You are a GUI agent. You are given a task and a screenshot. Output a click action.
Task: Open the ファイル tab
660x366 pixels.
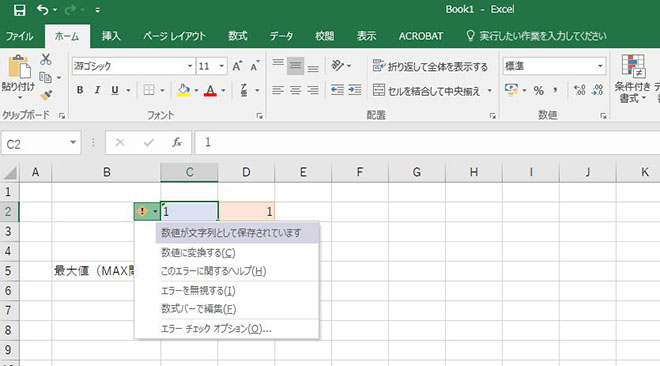click(x=19, y=36)
